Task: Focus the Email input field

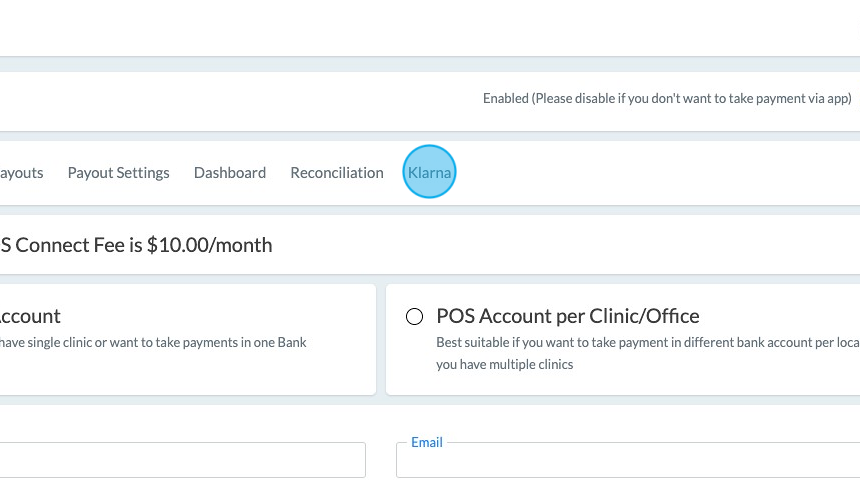Action: [628, 460]
